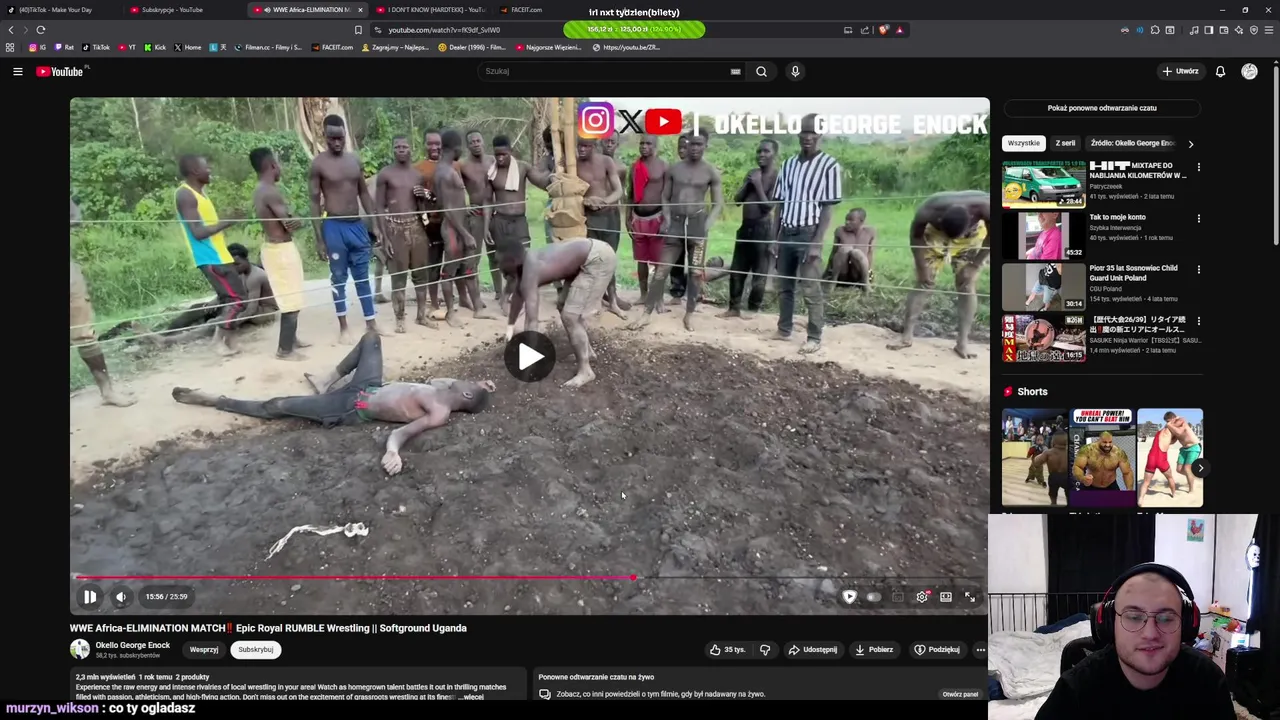This screenshot has width=1280, height=720.
Task: Select the 'Wszystkie' filter chip
Action: [x=1024, y=143]
